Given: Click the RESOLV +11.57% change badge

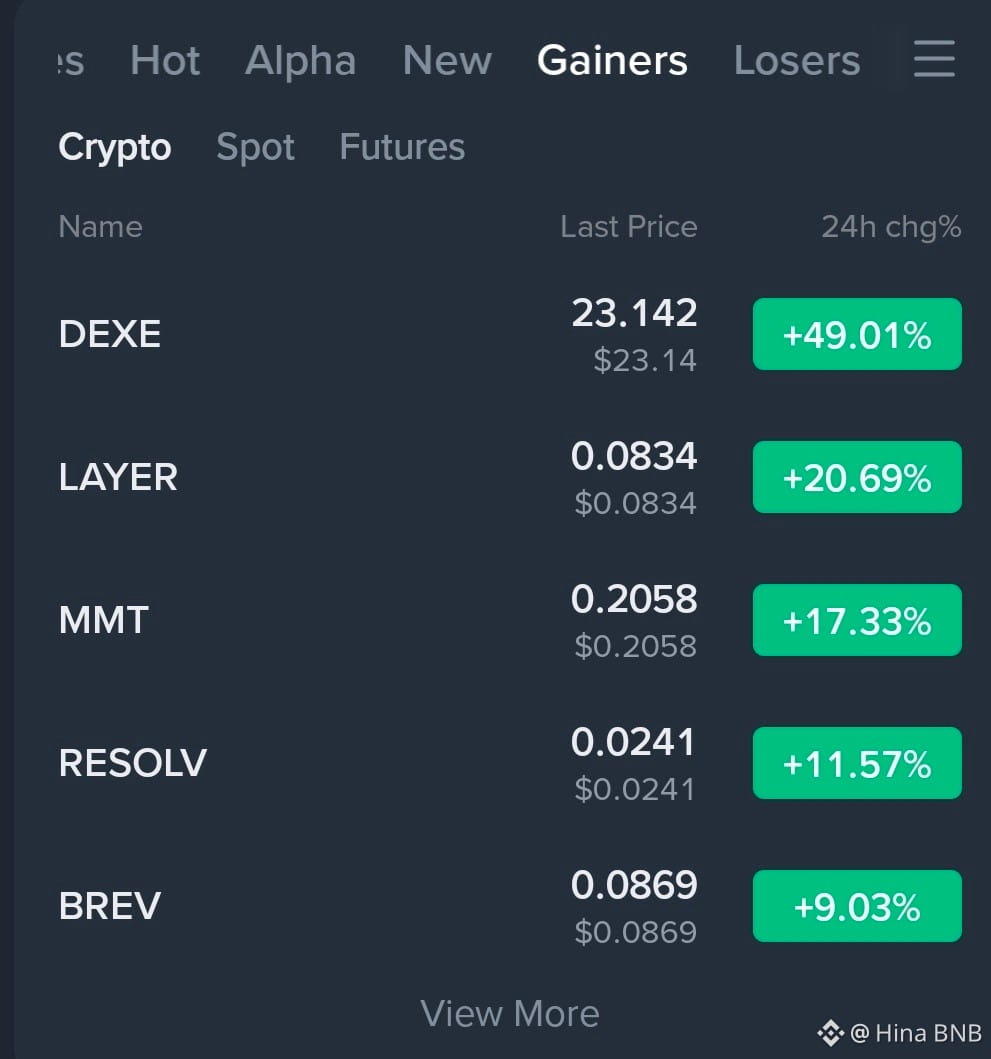Looking at the screenshot, I should pyautogui.click(x=857, y=763).
